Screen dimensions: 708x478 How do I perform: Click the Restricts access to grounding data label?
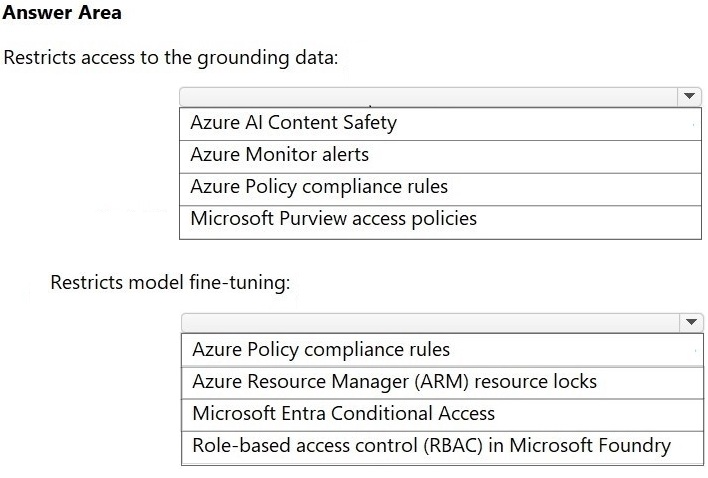coord(171,58)
